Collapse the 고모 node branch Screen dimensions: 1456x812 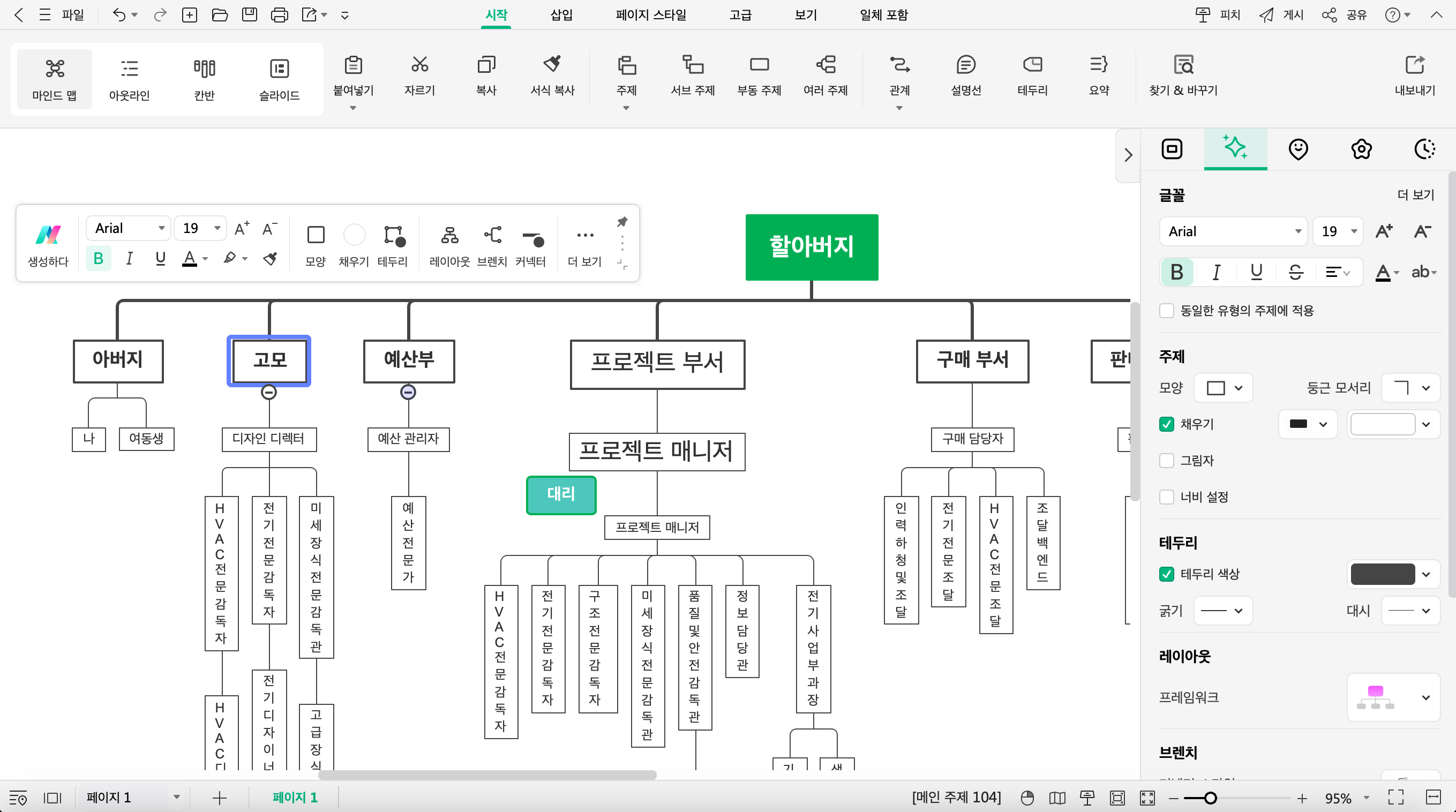(269, 392)
